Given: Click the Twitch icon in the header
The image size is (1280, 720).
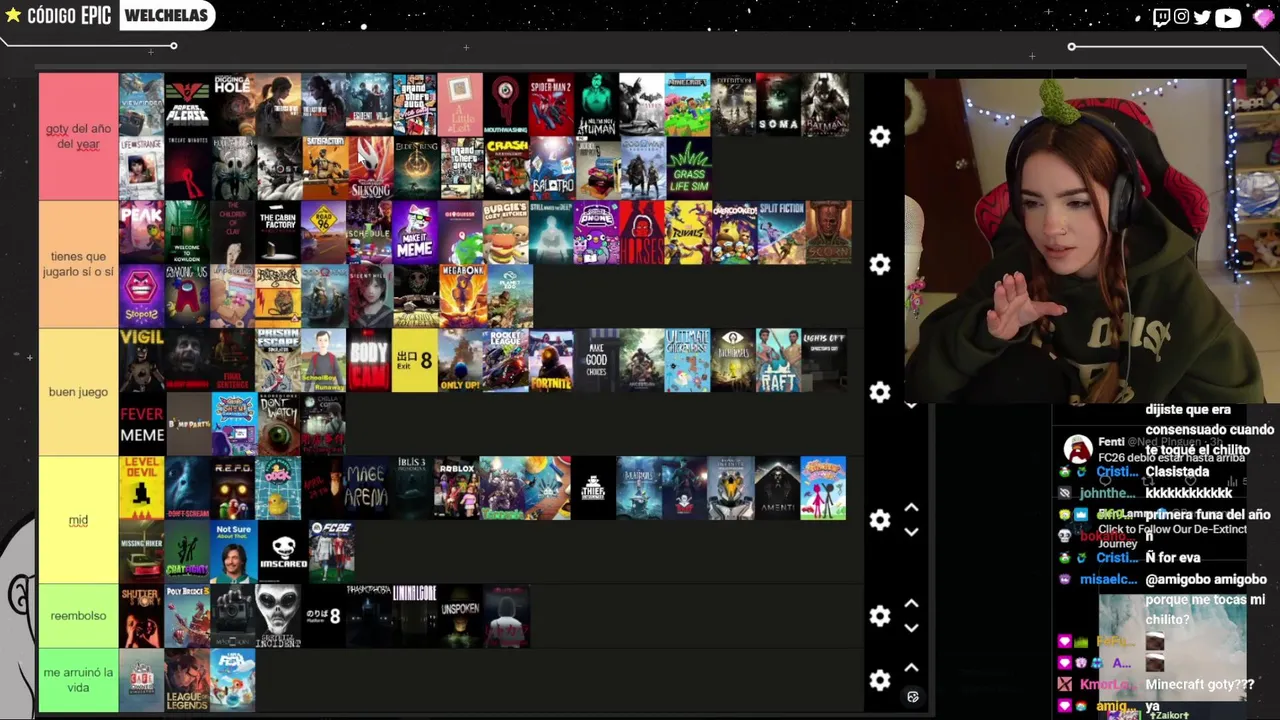Looking at the screenshot, I should pos(1161,16).
